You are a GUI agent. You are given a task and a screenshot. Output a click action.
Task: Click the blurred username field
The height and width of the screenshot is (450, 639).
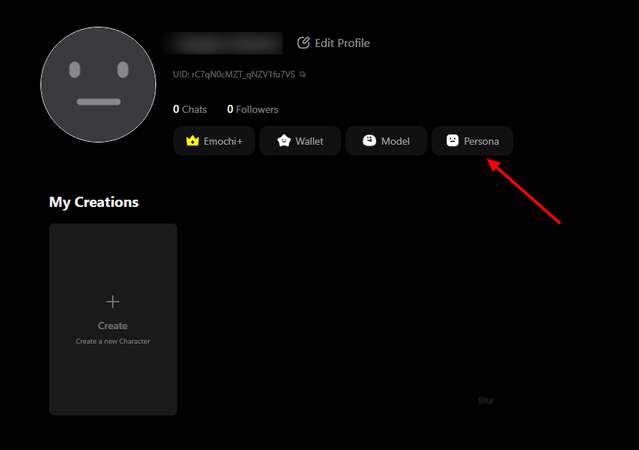(x=228, y=43)
